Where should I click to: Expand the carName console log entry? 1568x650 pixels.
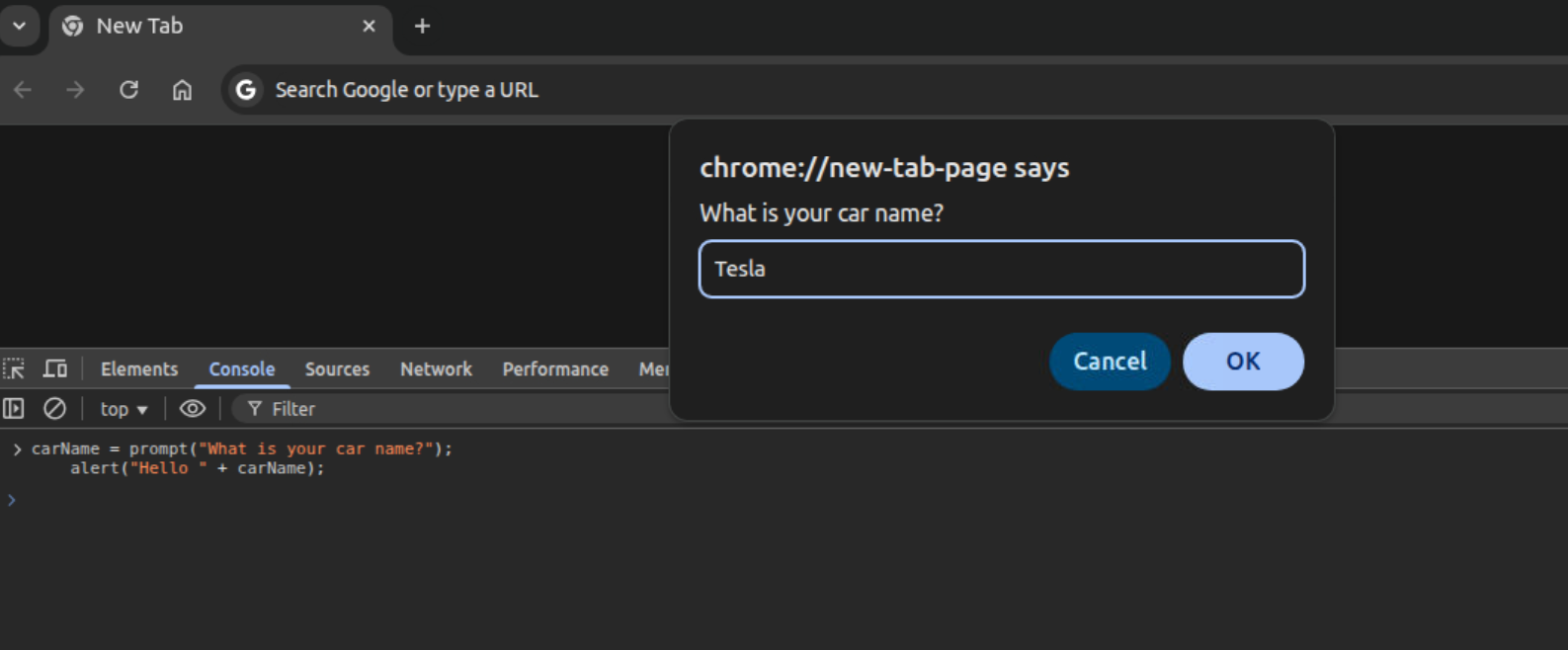(17, 449)
